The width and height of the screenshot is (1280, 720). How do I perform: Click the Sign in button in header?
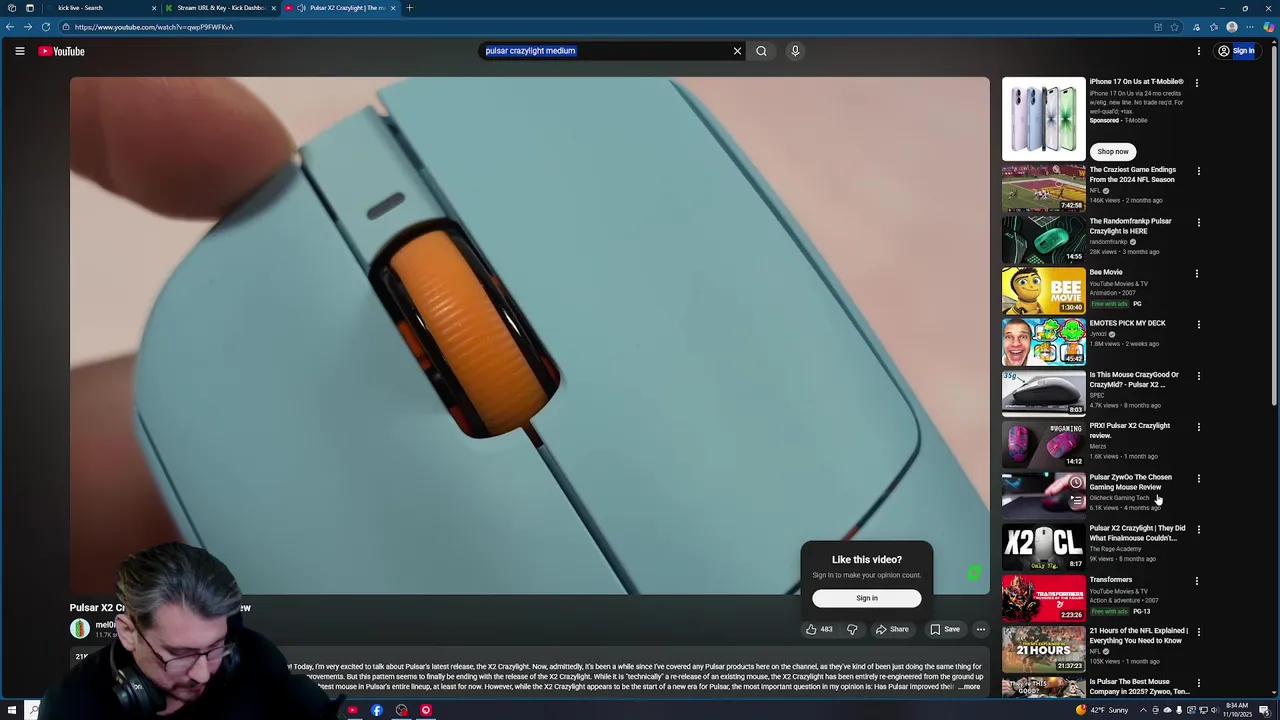(x=1237, y=51)
